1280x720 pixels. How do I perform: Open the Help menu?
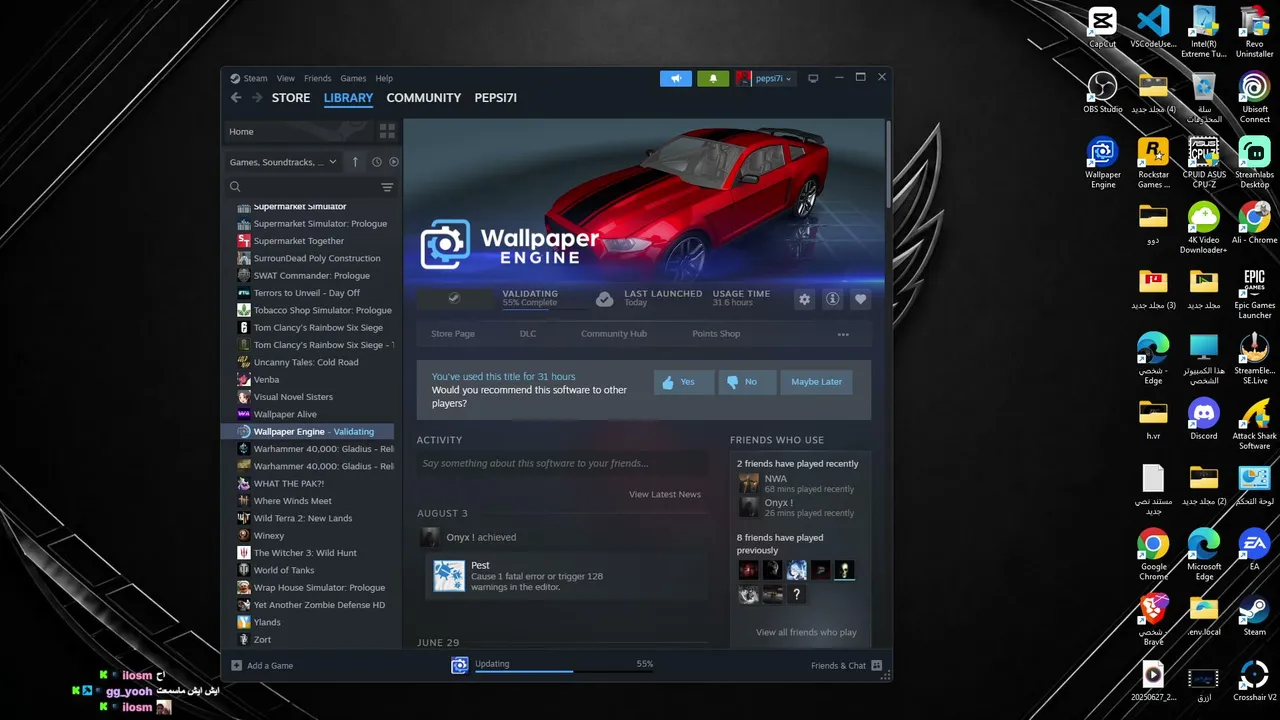coord(384,78)
